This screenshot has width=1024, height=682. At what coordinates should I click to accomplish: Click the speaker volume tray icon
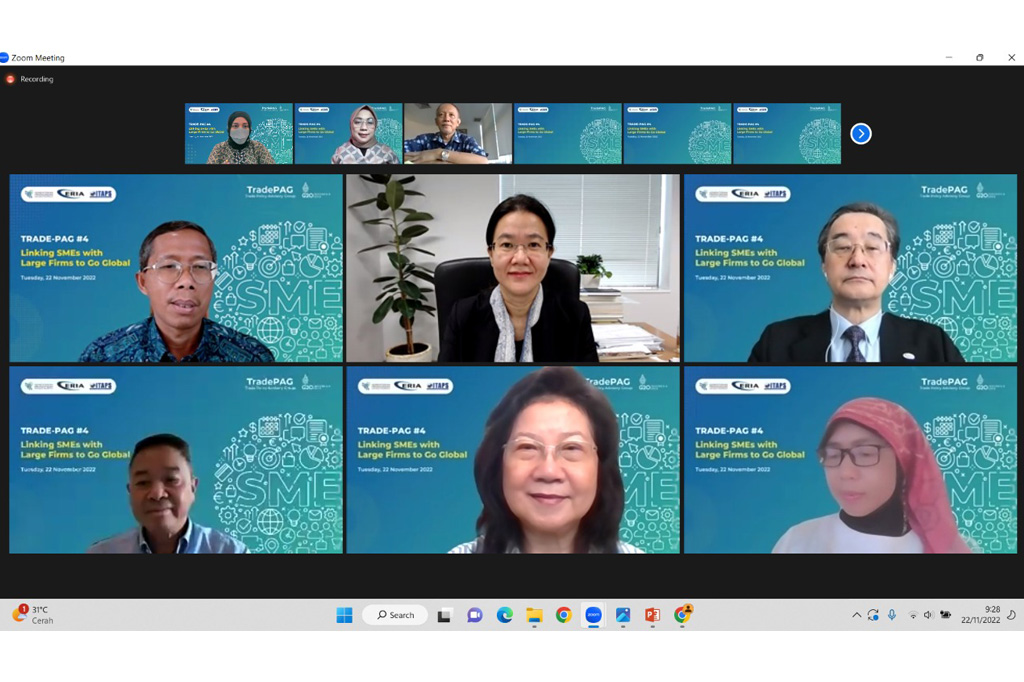(928, 615)
